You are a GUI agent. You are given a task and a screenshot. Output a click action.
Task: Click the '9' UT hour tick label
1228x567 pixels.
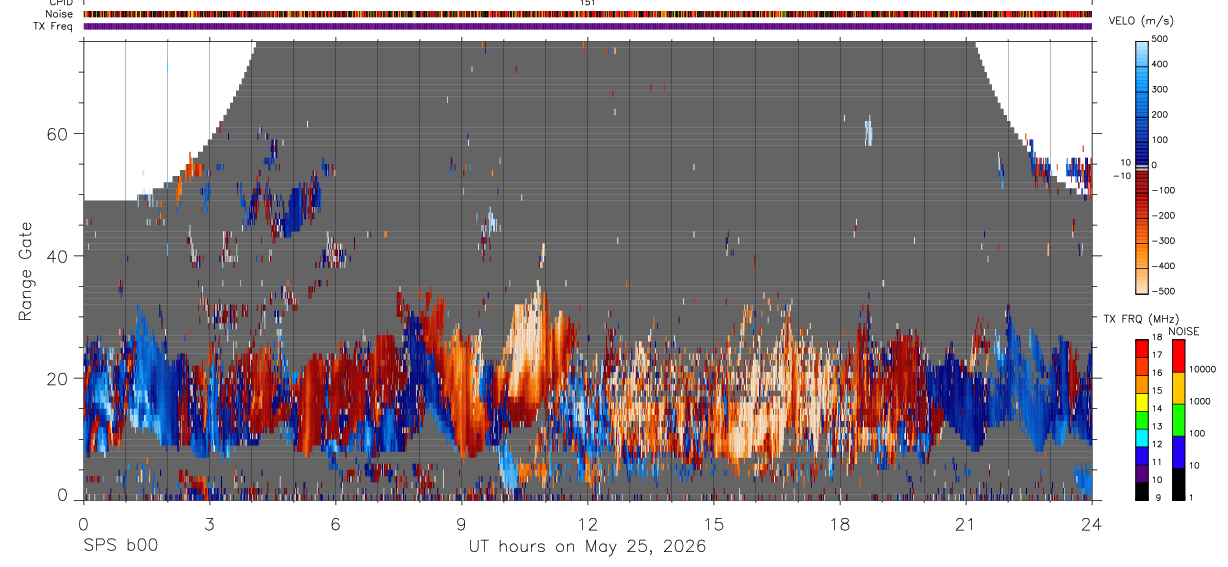(461, 524)
